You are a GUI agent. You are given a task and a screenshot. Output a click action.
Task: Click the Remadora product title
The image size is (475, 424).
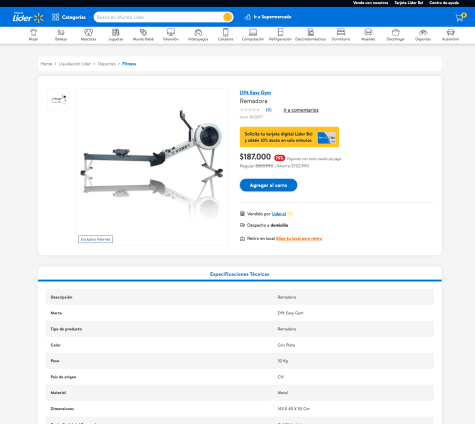253,101
